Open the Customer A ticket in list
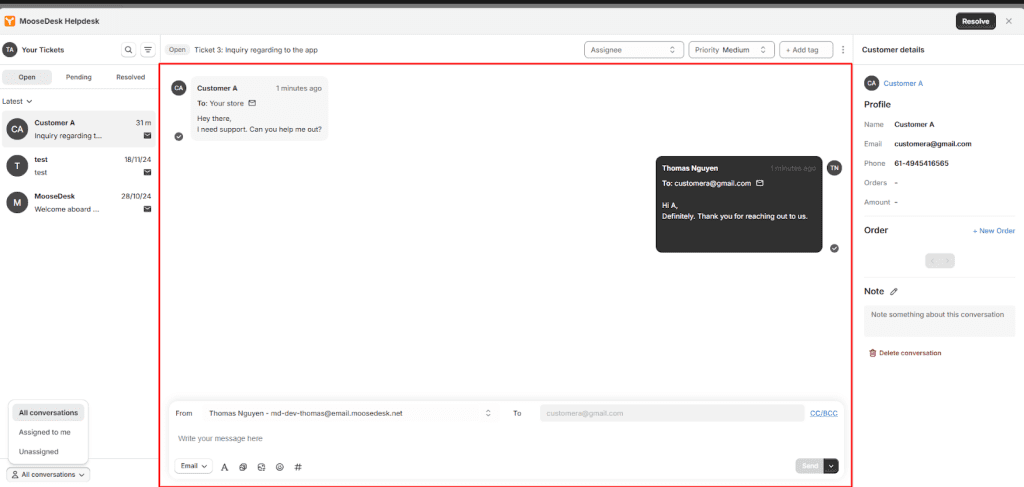This screenshot has height=487, width=1024. pyautogui.click(x=79, y=129)
